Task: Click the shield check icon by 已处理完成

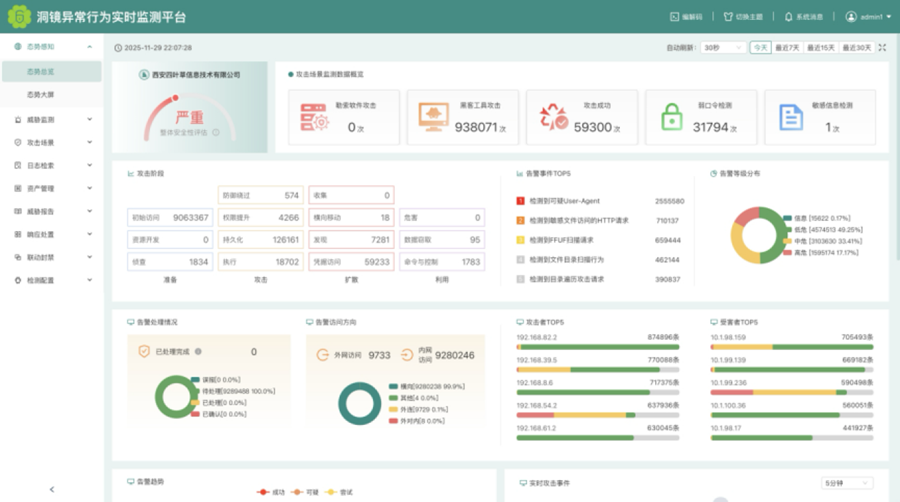Action: pyautogui.click(x=144, y=352)
